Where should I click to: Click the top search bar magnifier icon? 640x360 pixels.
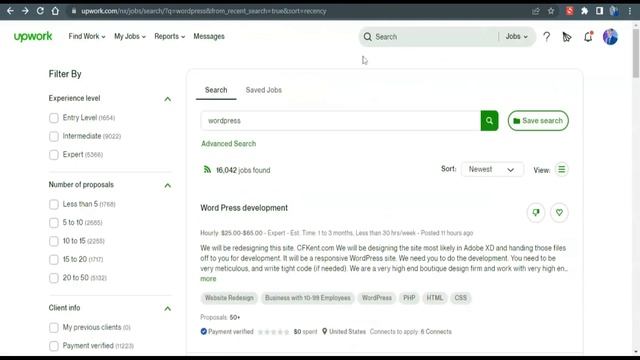[367, 37]
